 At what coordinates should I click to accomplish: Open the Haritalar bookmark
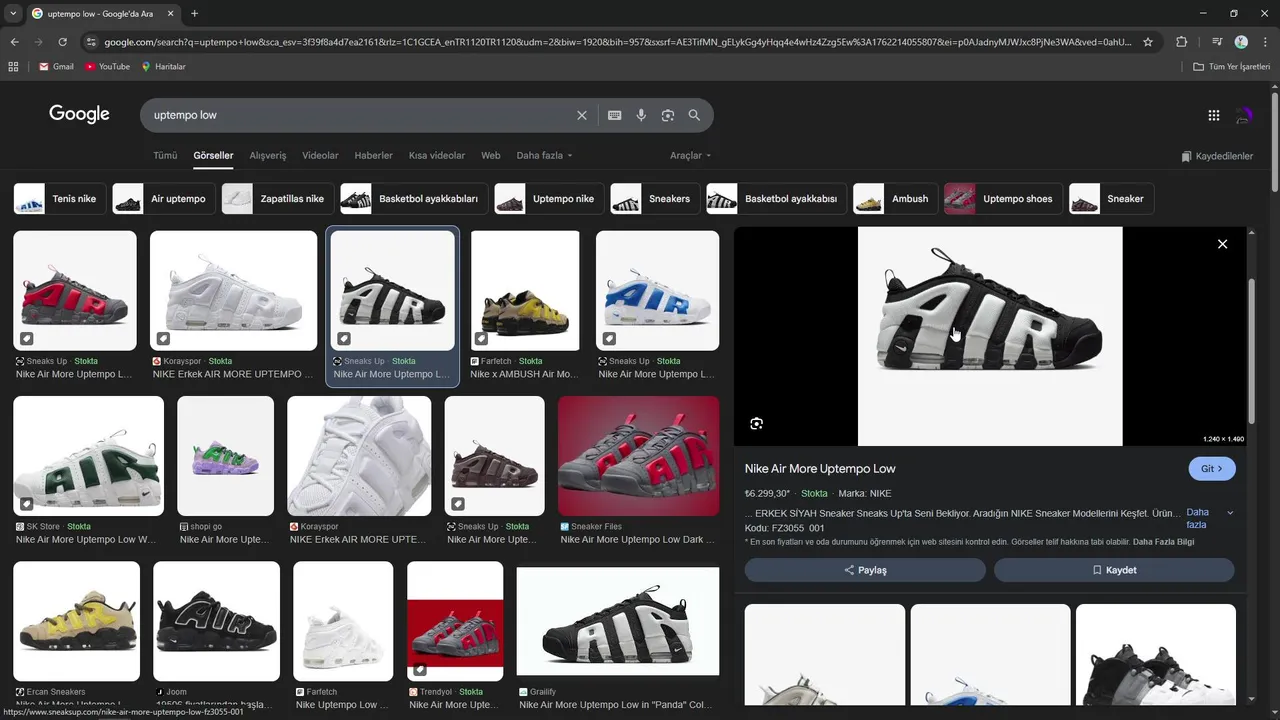[163, 66]
